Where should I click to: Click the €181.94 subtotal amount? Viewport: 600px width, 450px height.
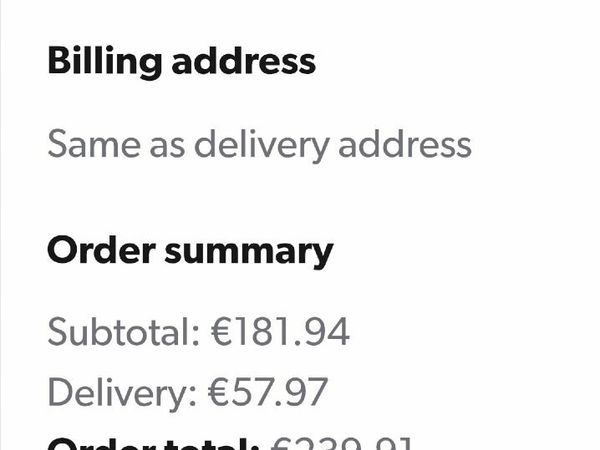pyautogui.click(x=280, y=332)
